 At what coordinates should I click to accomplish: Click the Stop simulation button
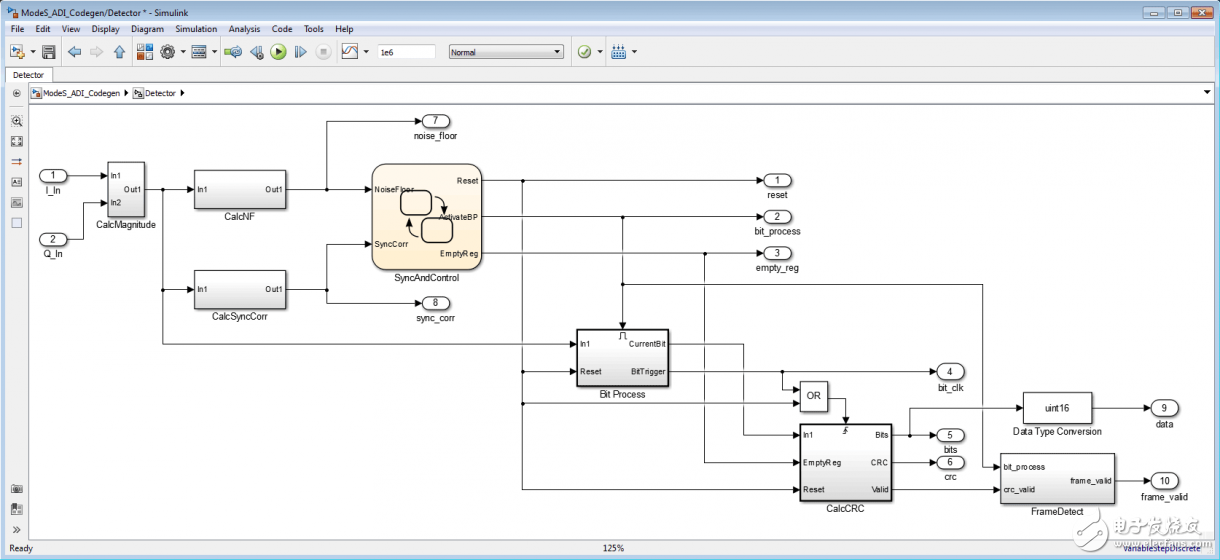[x=323, y=52]
